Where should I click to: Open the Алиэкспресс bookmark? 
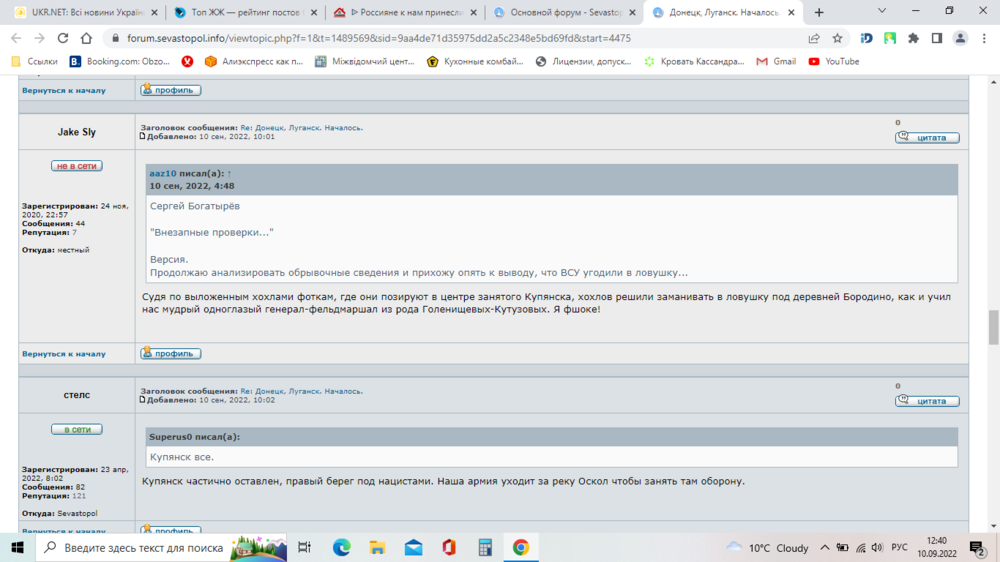pos(254,61)
